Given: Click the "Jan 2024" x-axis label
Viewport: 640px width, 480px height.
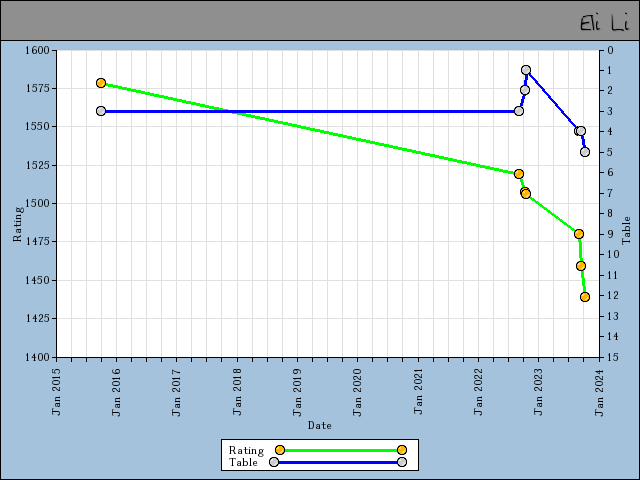Looking at the screenshot, I should tap(599, 392).
